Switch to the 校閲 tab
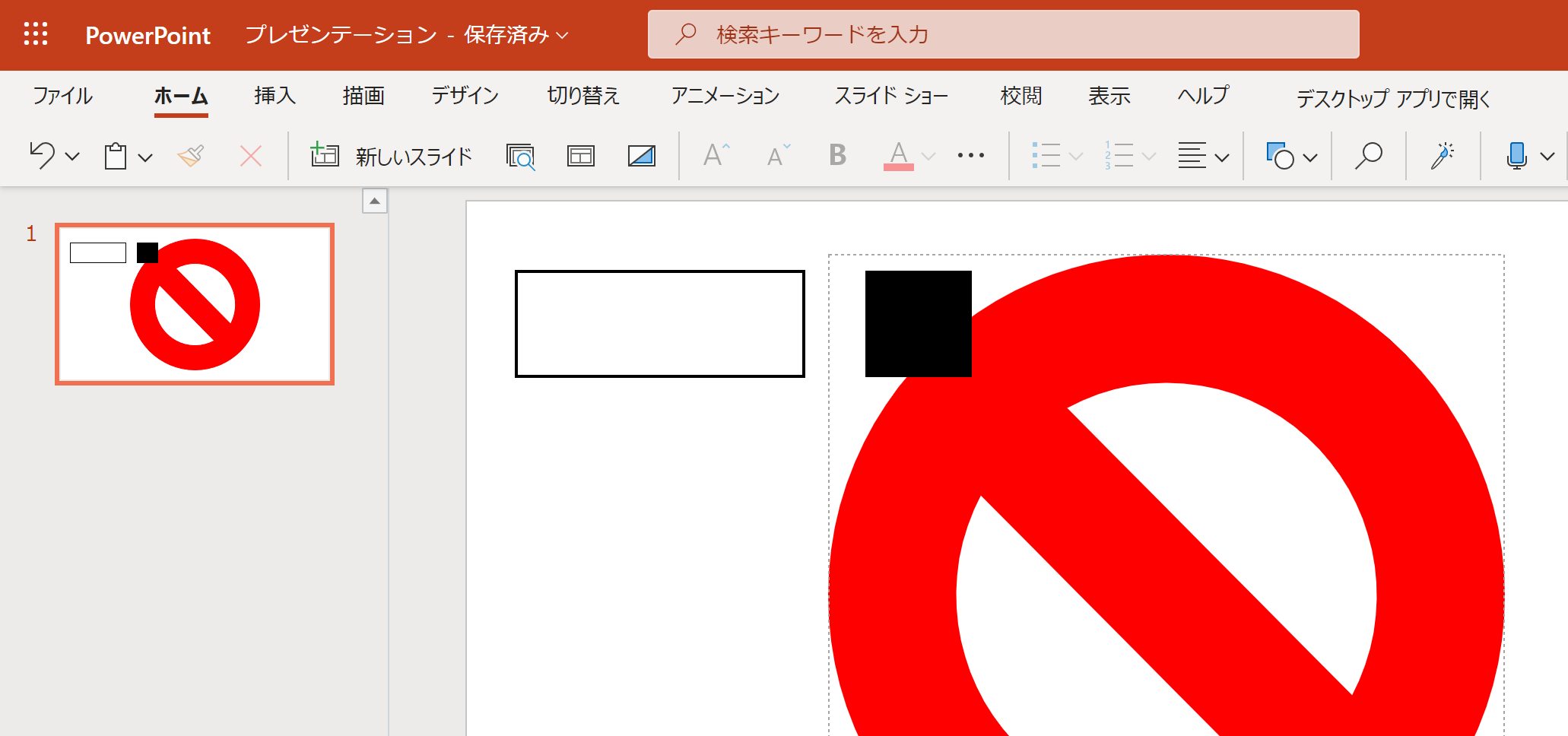Screen dimensions: 1568x736 tap(1021, 96)
